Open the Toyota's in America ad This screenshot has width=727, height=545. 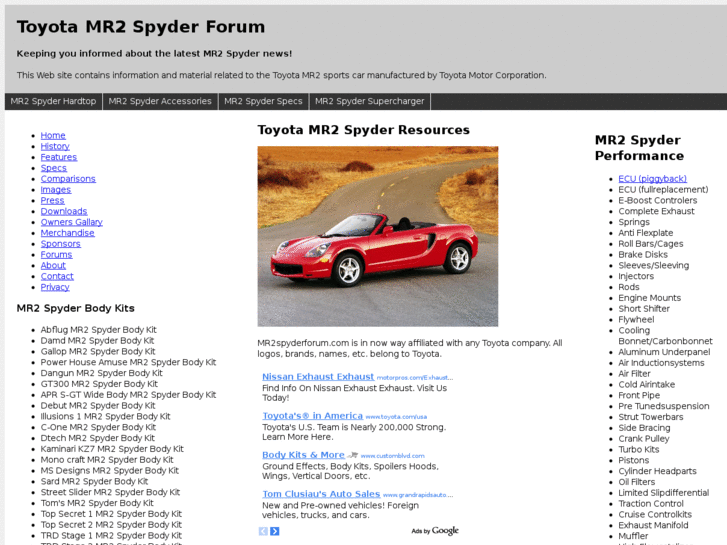[x=312, y=416]
